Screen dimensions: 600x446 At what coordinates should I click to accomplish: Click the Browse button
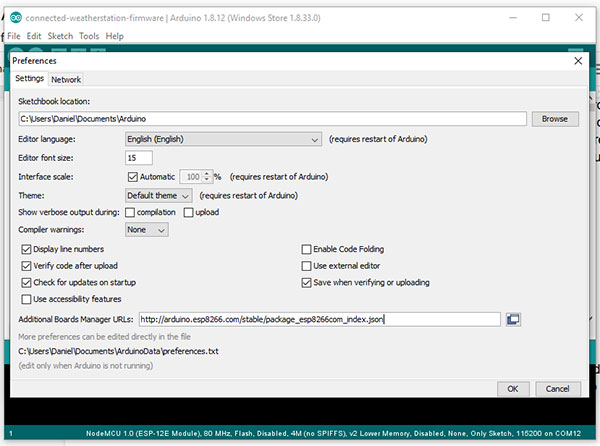click(x=555, y=119)
